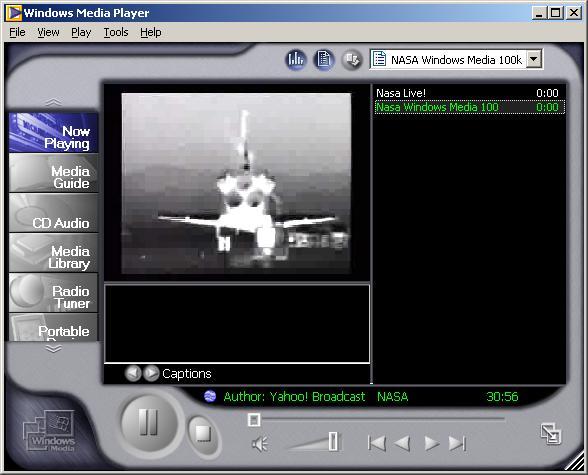The height and width of the screenshot is (475, 588).
Task: Select the Nasa Live! playlist entry
Action: [470, 93]
